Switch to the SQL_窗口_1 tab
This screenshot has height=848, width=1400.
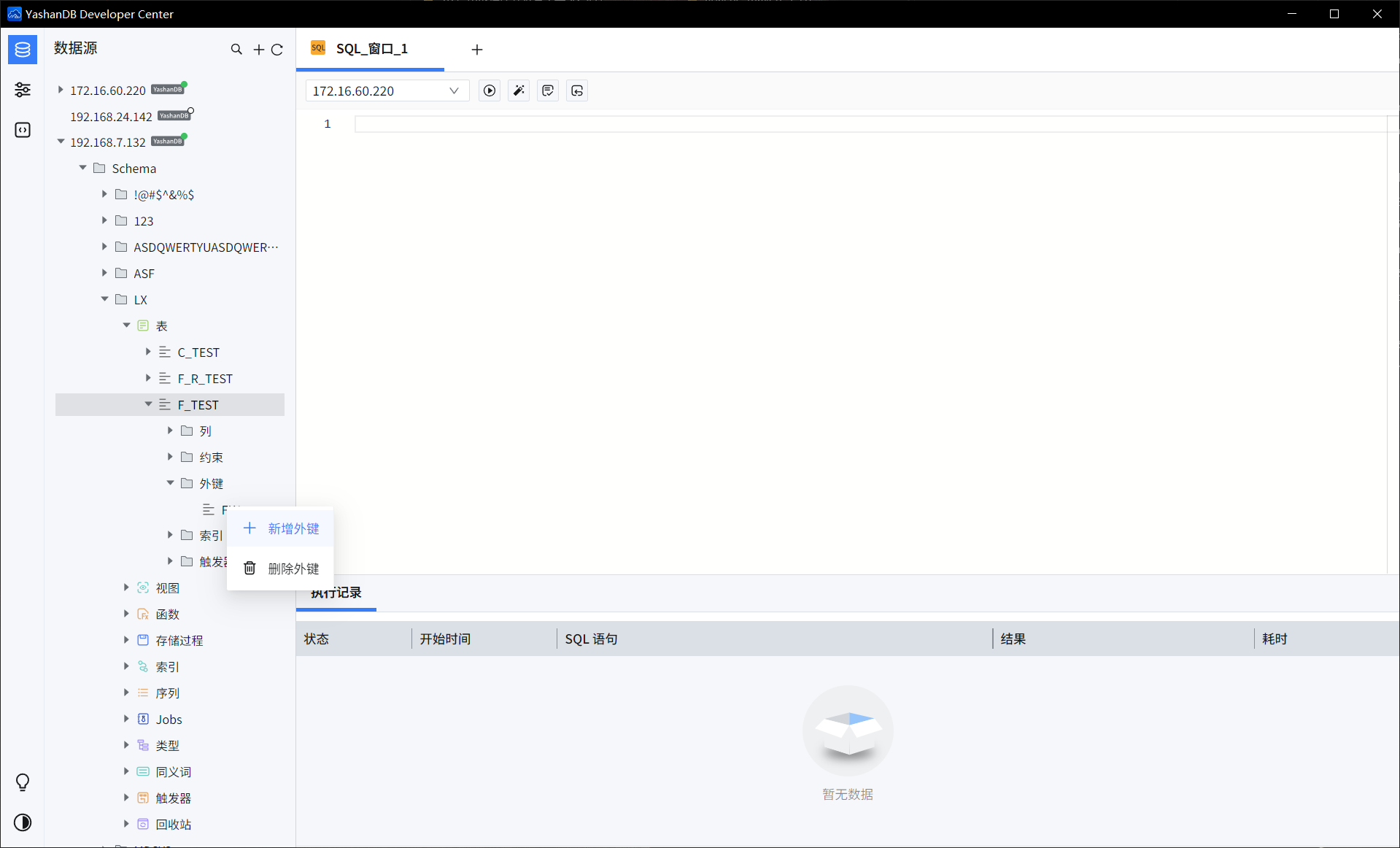tap(371, 49)
